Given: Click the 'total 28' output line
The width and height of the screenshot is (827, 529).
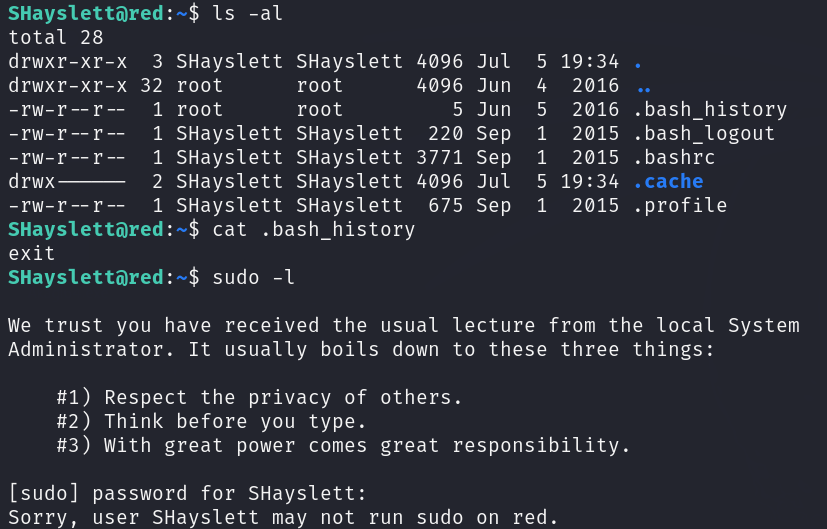Looking at the screenshot, I should (x=56, y=37).
